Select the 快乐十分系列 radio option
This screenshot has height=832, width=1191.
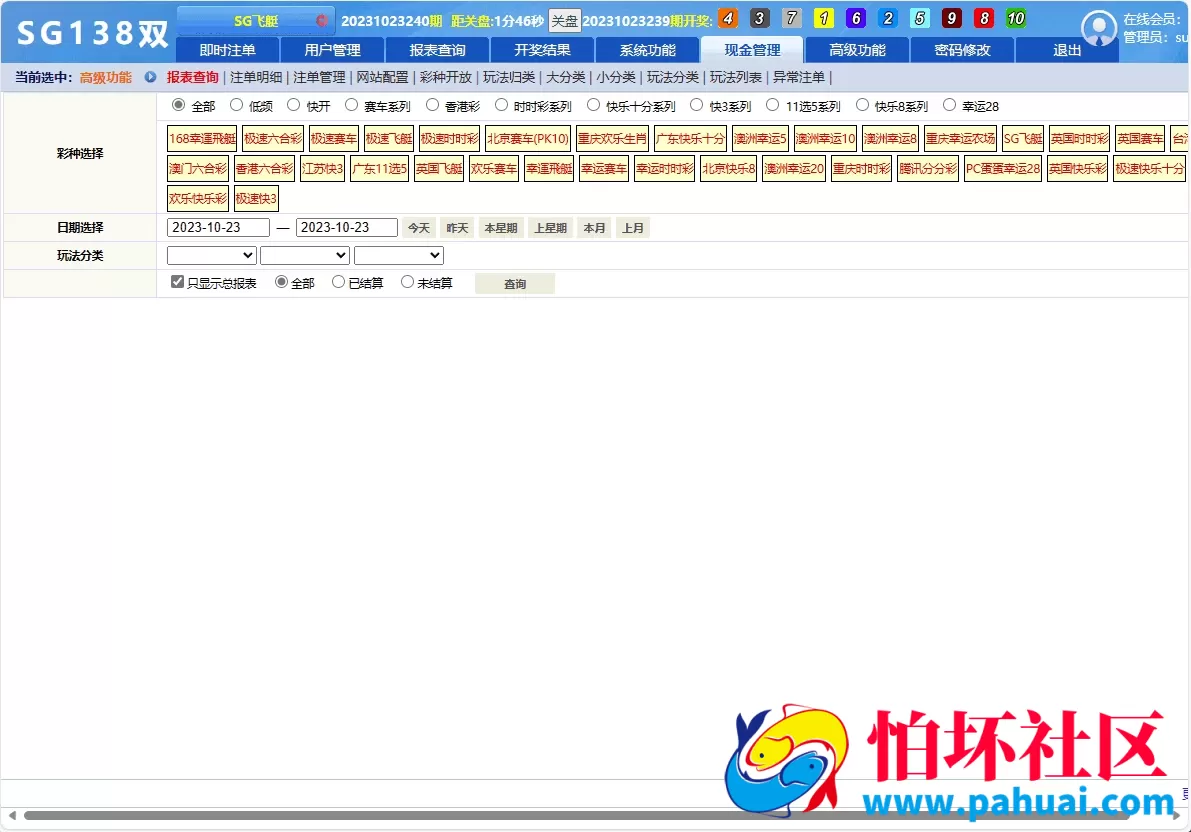tap(593, 105)
